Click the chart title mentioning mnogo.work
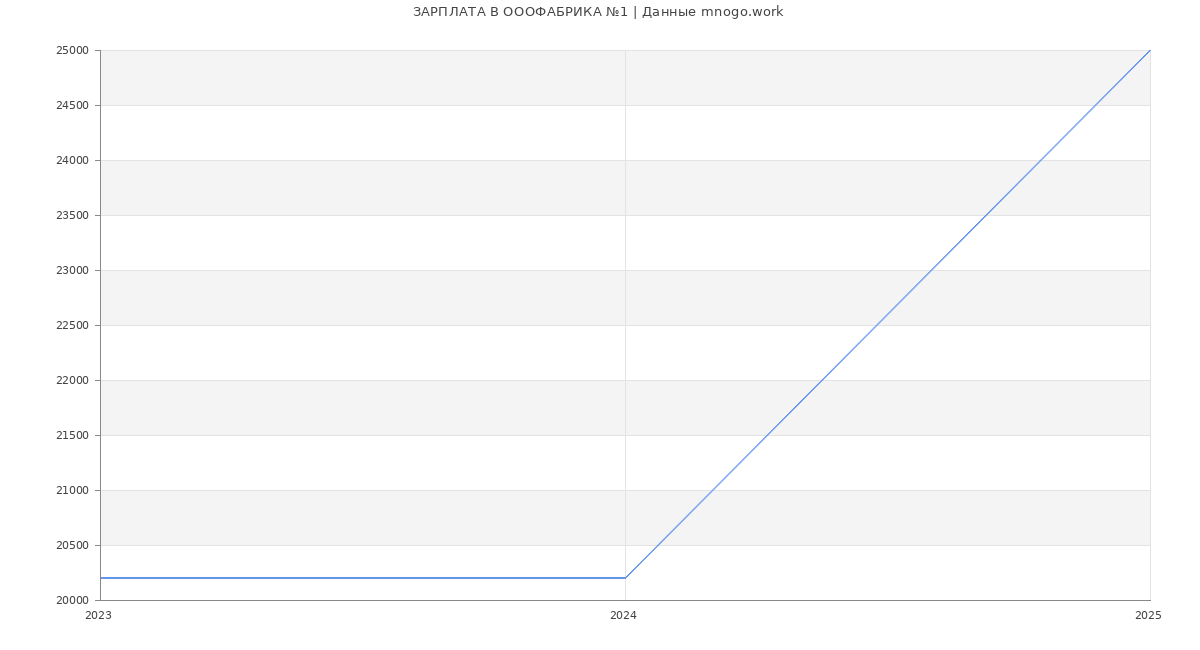The width and height of the screenshot is (1200, 650). pyautogui.click(x=598, y=12)
